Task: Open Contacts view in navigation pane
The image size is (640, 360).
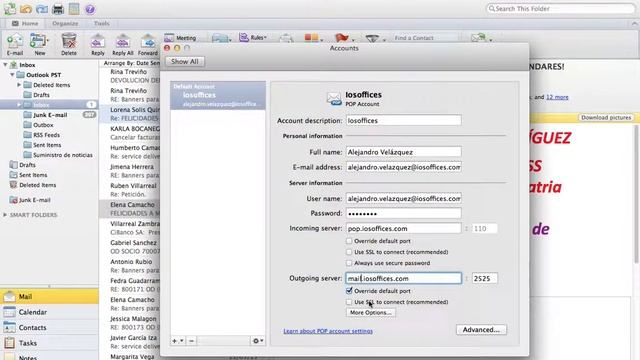Action: coord(49,327)
